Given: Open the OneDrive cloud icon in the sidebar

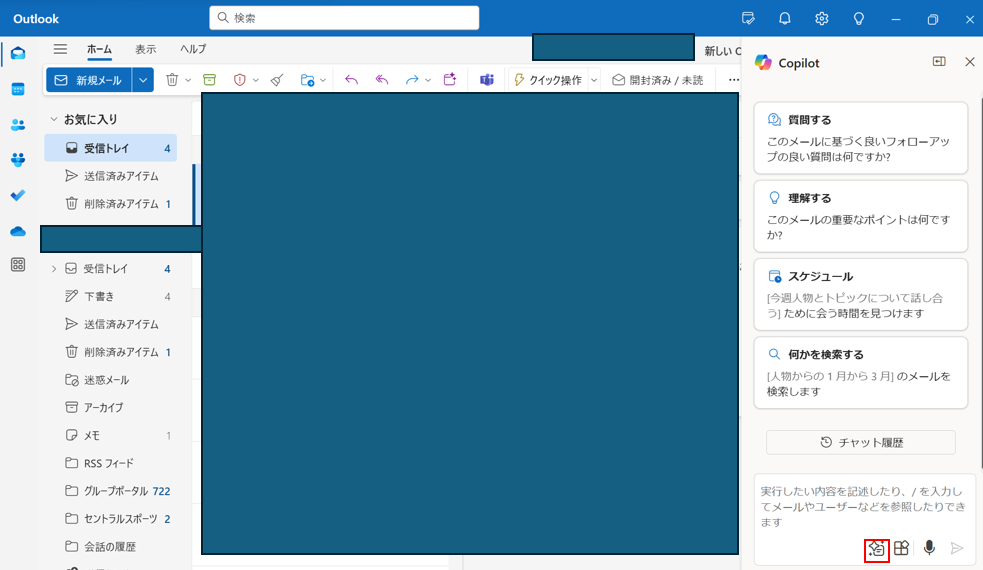Looking at the screenshot, I should click(x=18, y=231).
